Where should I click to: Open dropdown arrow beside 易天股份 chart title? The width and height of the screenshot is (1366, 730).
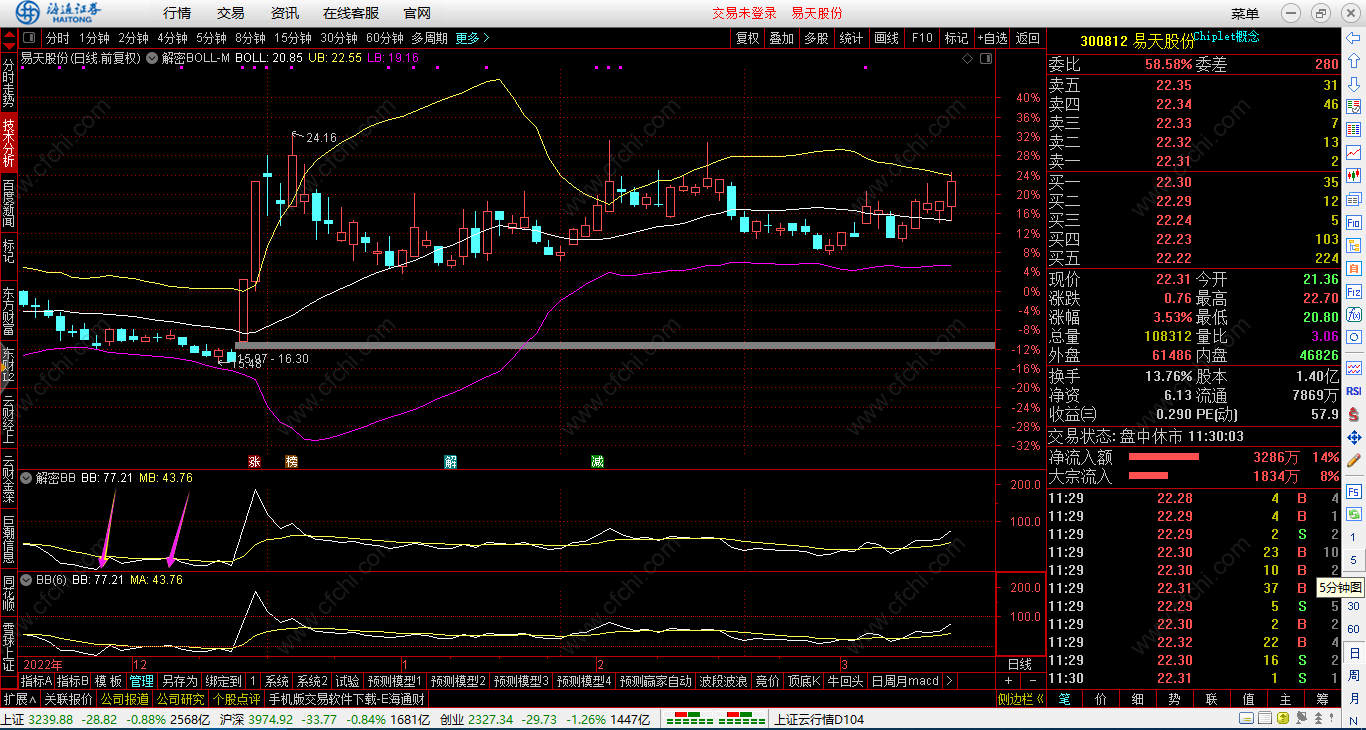tap(152, 58)
